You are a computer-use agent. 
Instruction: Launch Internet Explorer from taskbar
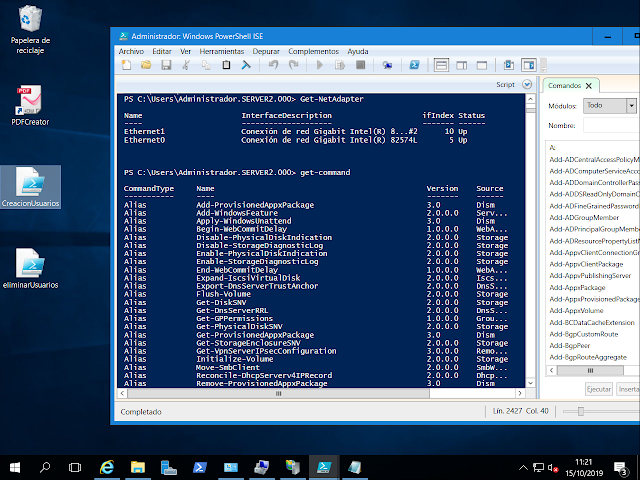(107, 467)
